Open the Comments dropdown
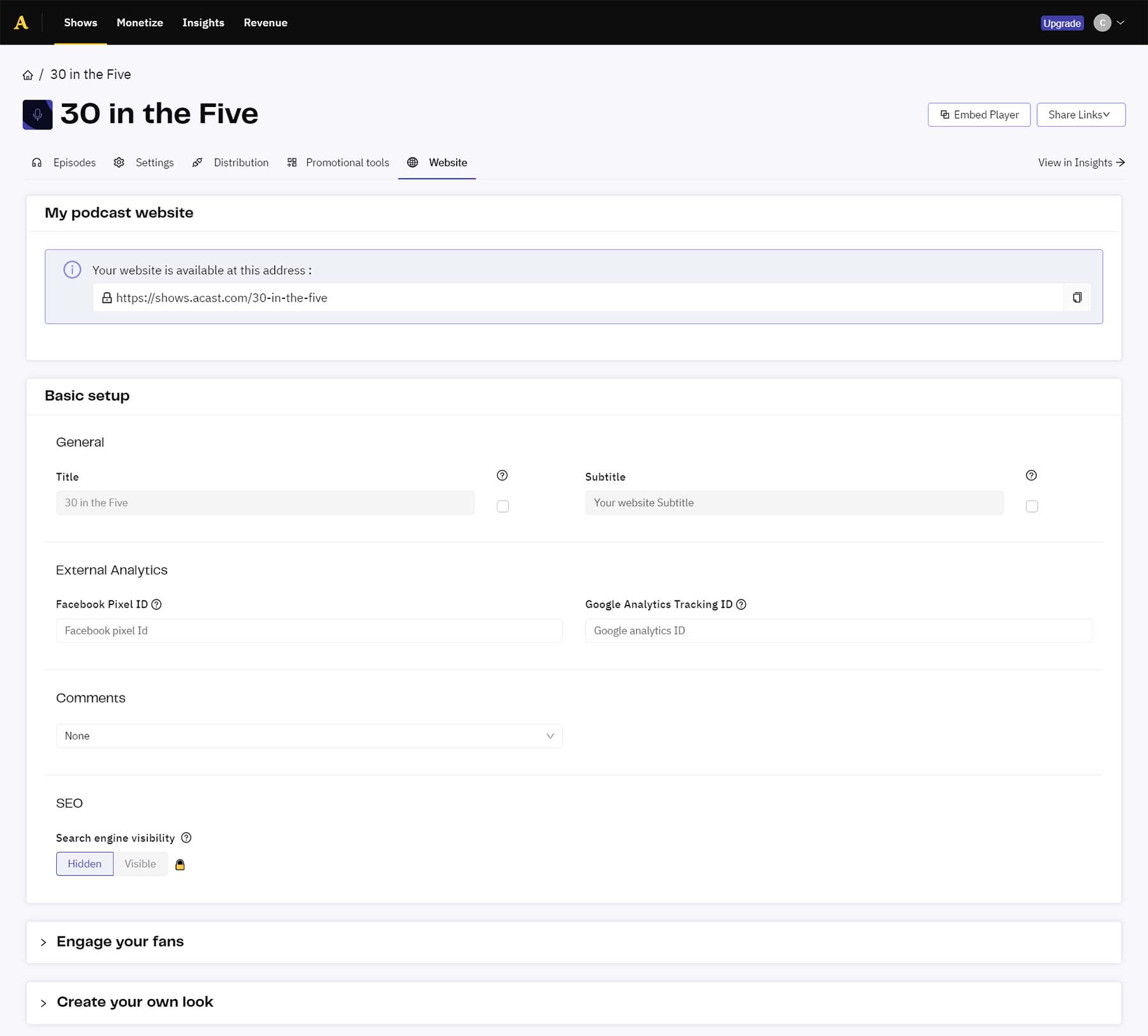This screenshot has height=1036, width=1148. point(309,736)
